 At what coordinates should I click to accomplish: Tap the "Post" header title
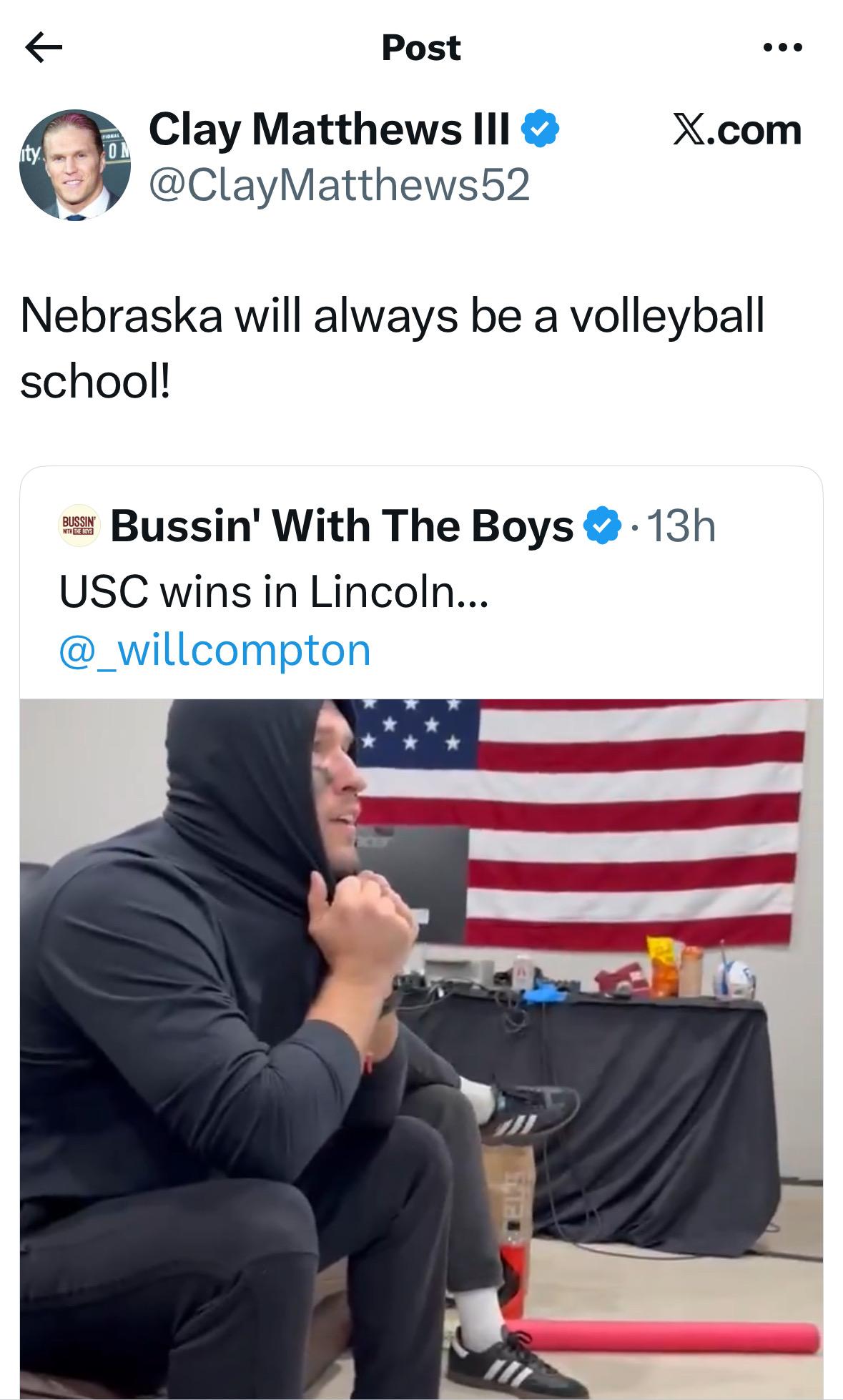(x=421, y=48)
